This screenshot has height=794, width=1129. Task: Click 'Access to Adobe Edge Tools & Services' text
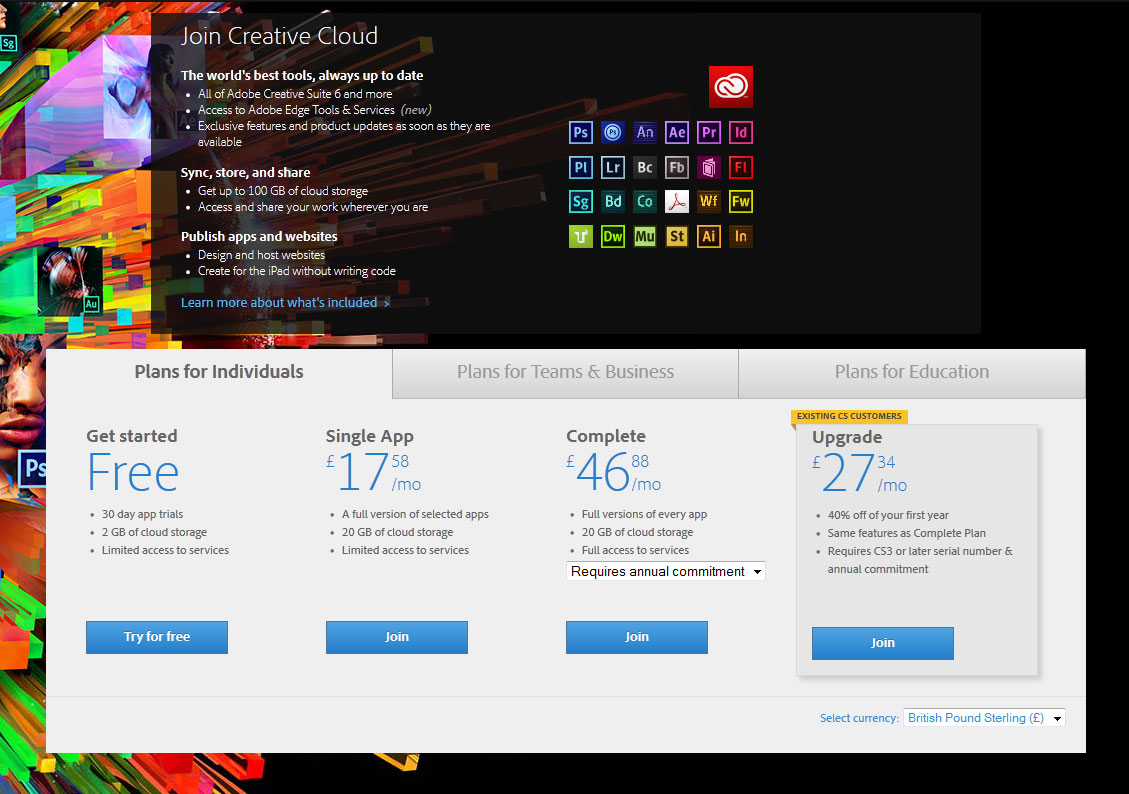[297, 110]
